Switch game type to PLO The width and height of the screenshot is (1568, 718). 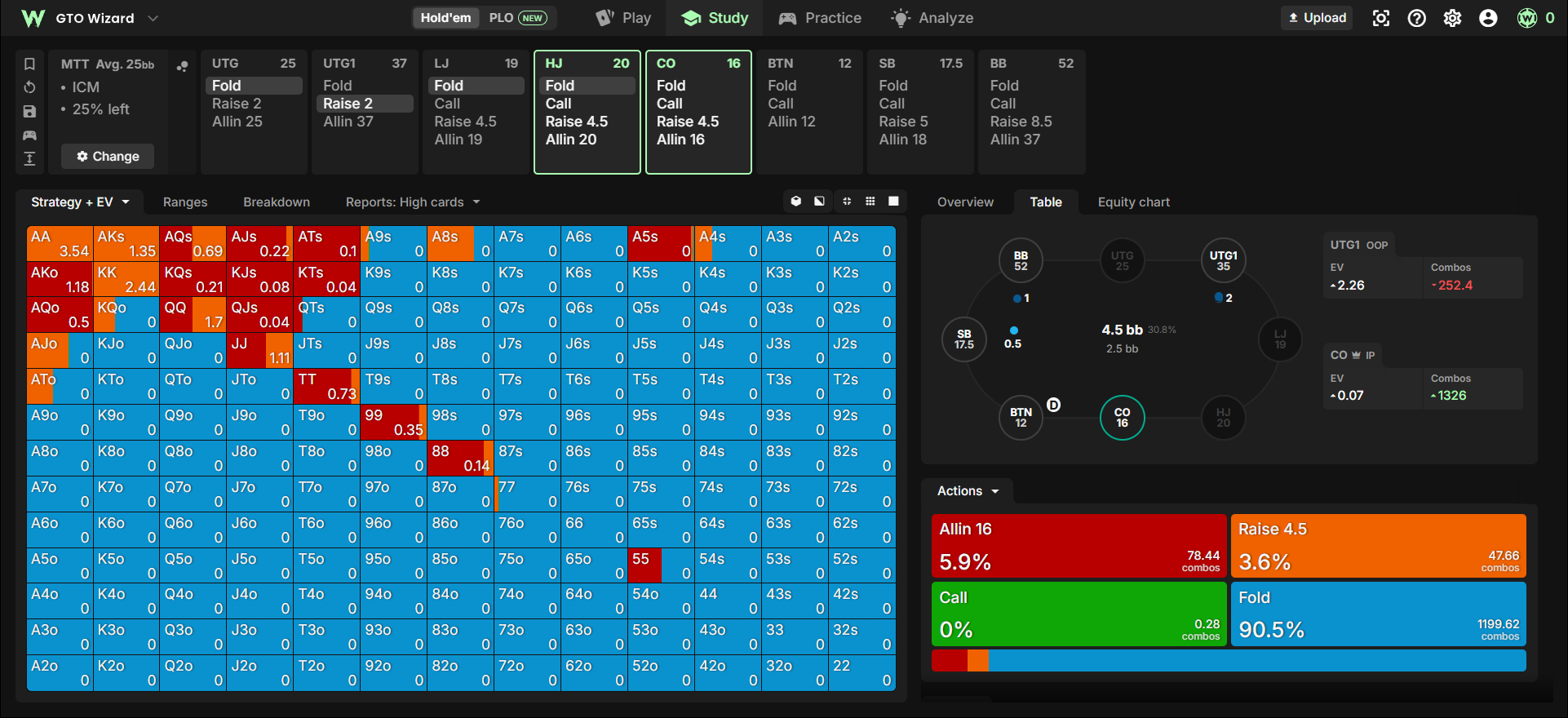pyautogui.click(x=517, y=18)
